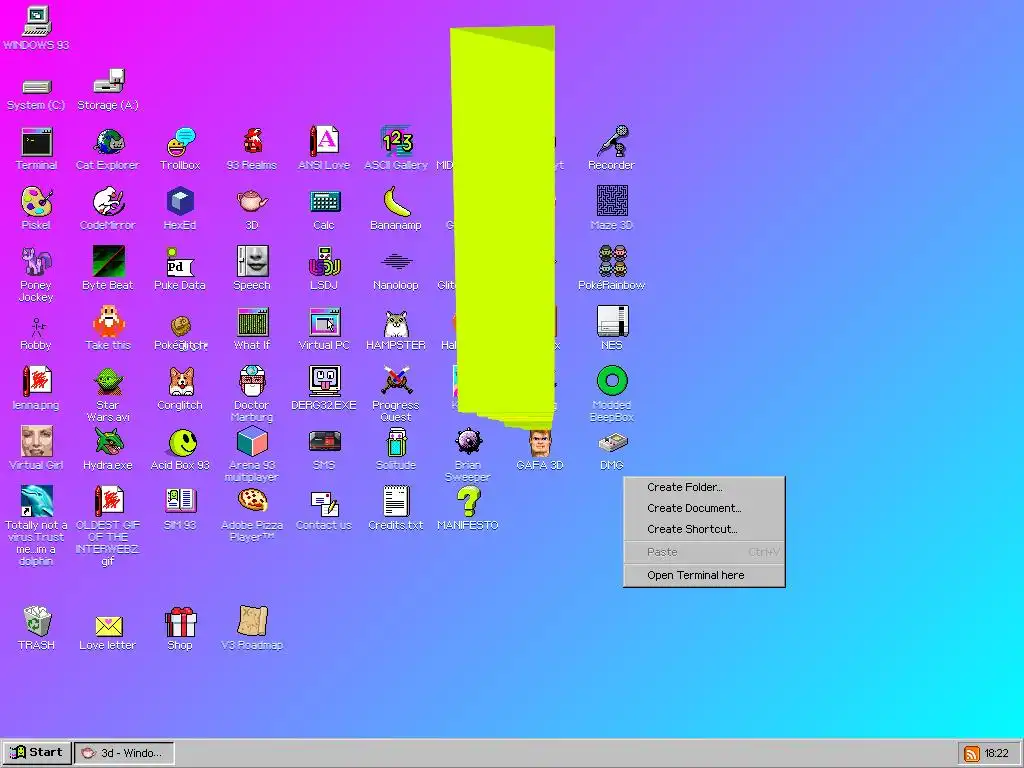The image size is (1024, 768).
Task: Choose Create Folder... from context menu
Action: tap(704, 487)
